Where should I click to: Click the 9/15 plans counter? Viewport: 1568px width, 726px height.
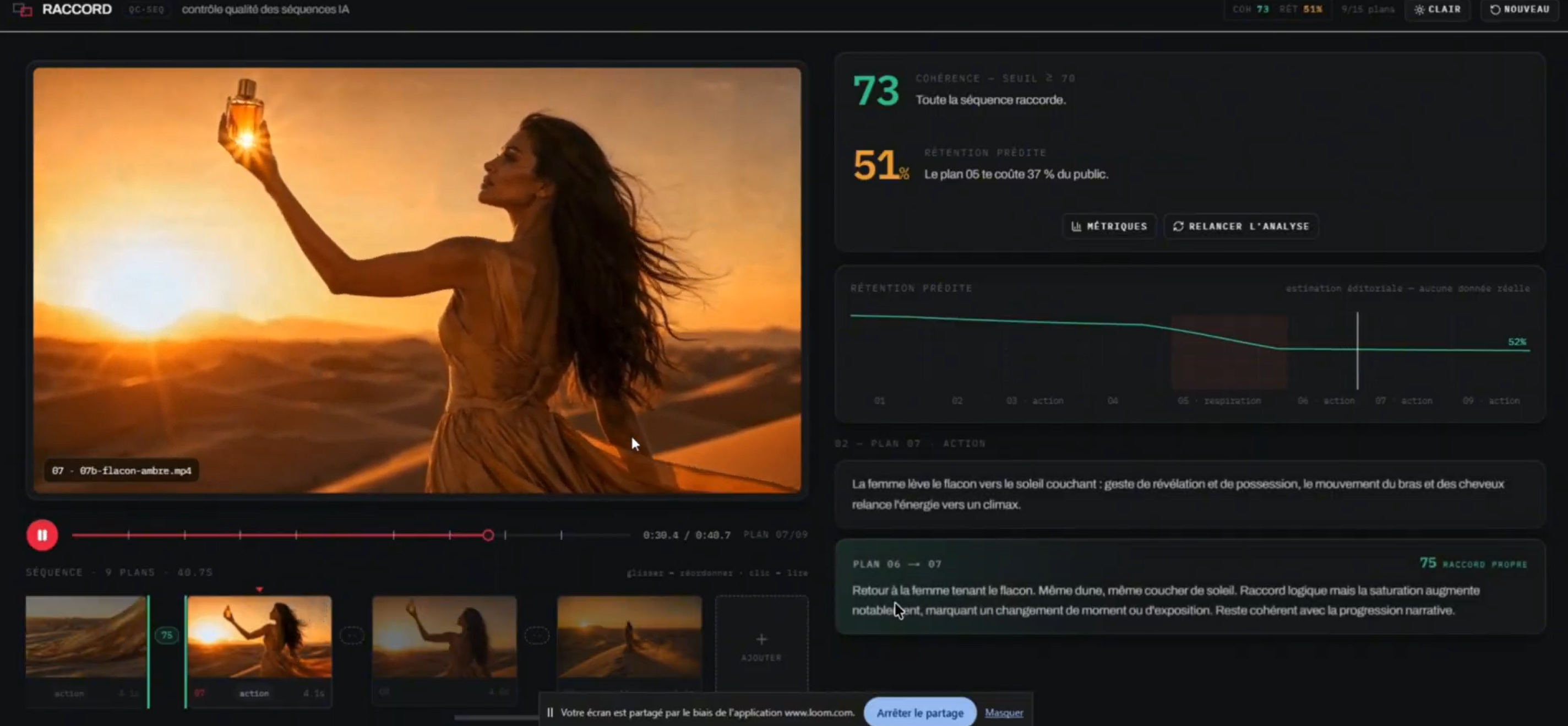point(1368,10)
